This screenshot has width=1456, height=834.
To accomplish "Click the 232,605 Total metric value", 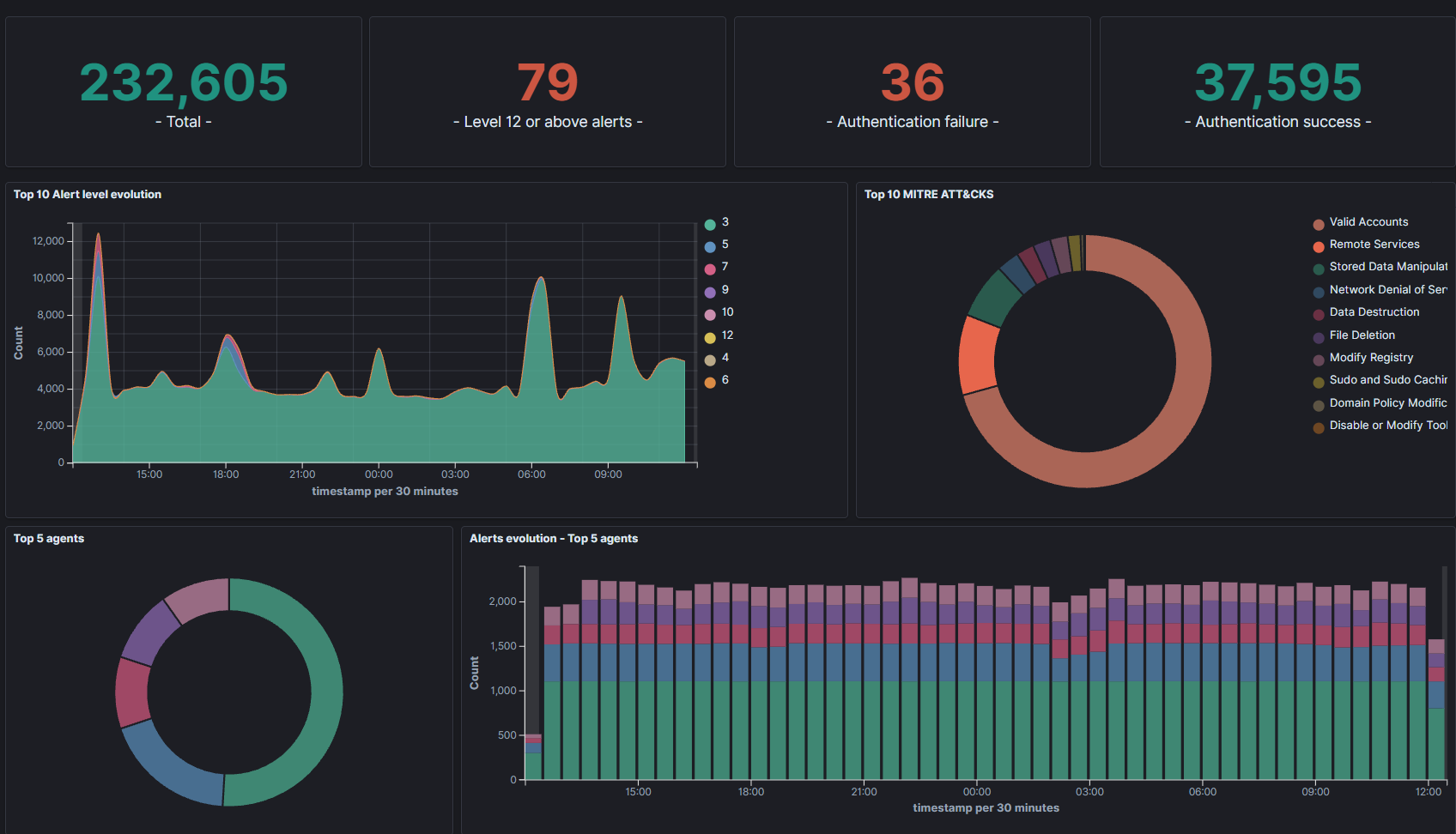I will pos(184,82).
